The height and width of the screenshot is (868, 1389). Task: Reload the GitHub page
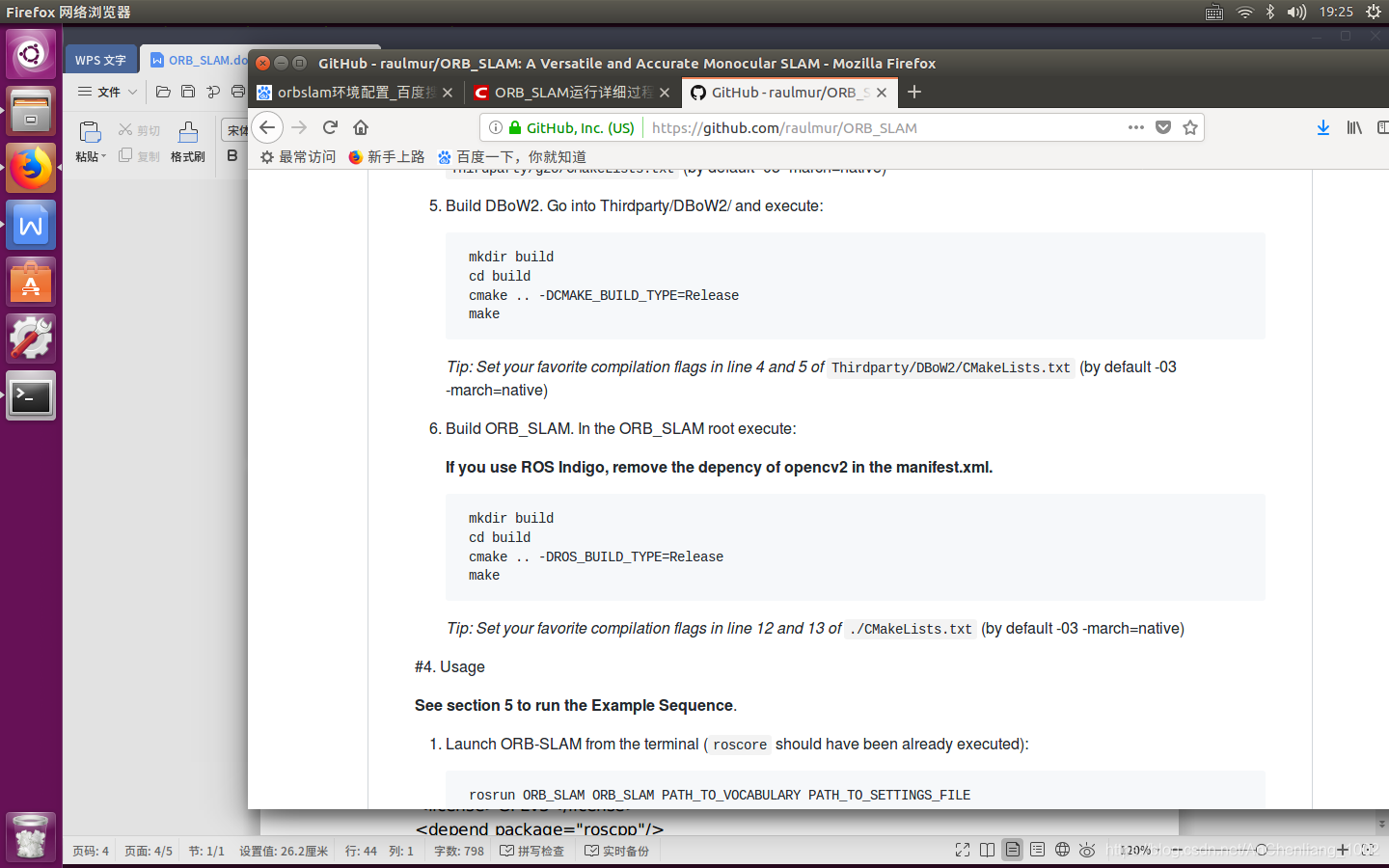(330, 127)
